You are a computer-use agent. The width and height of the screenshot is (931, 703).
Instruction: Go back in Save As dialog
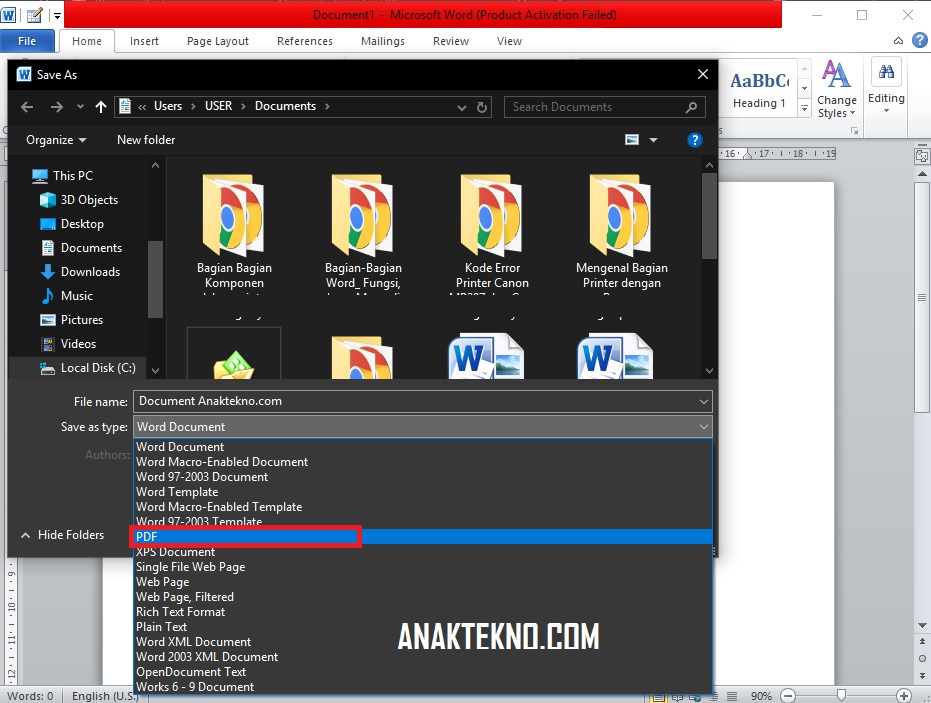point(27,107)
